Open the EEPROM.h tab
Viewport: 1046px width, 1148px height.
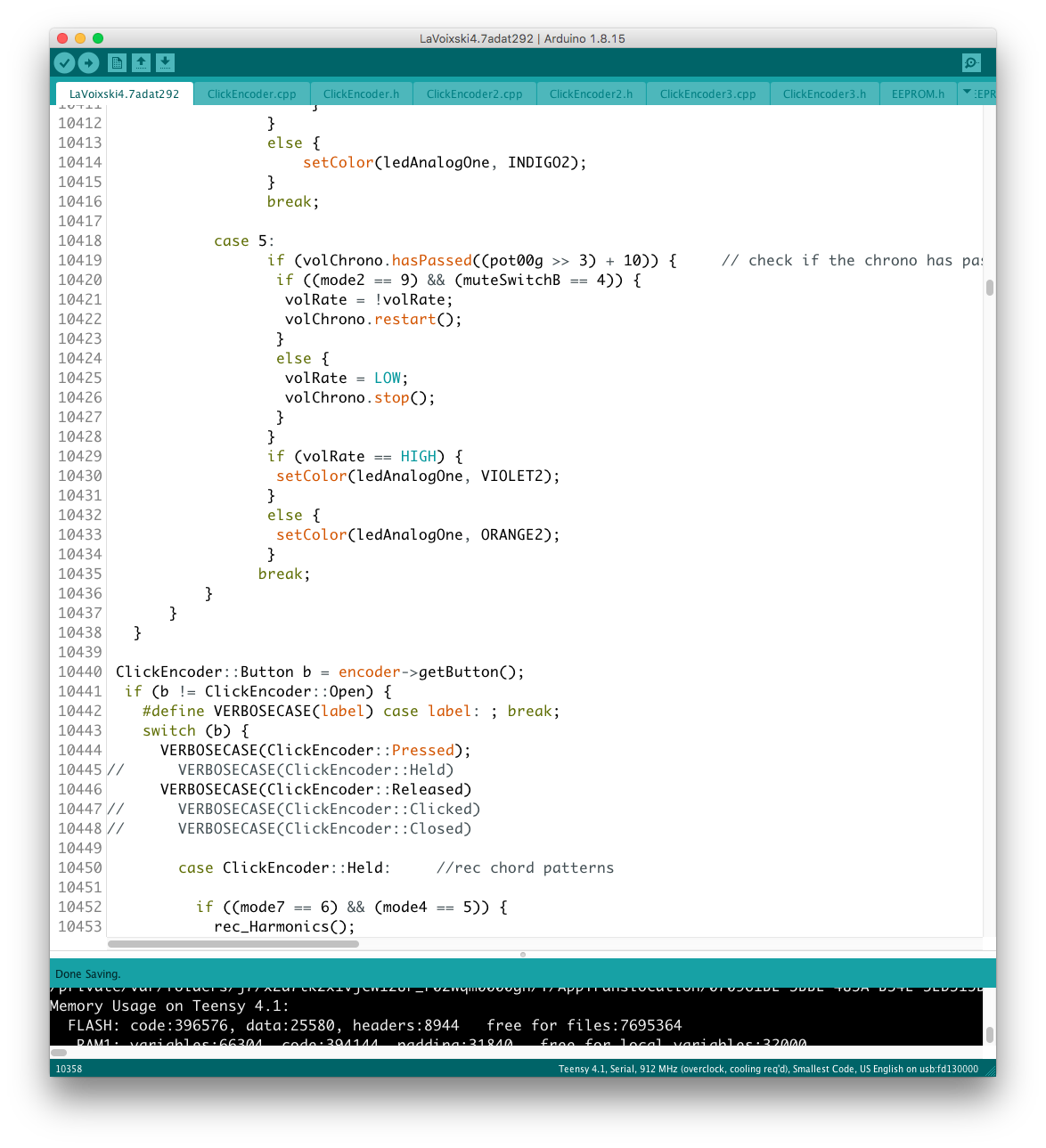919,94
